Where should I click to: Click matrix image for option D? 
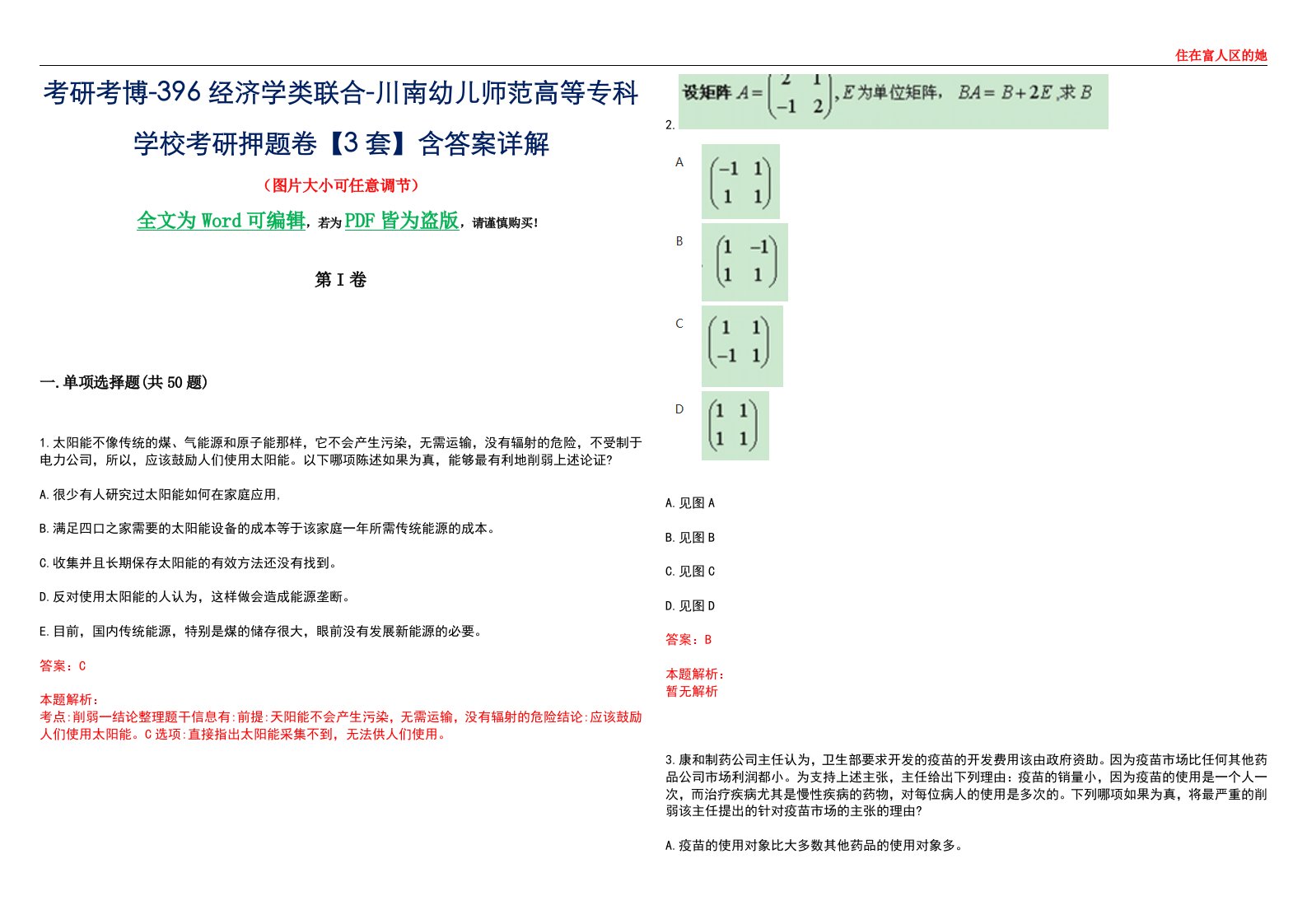735,425
